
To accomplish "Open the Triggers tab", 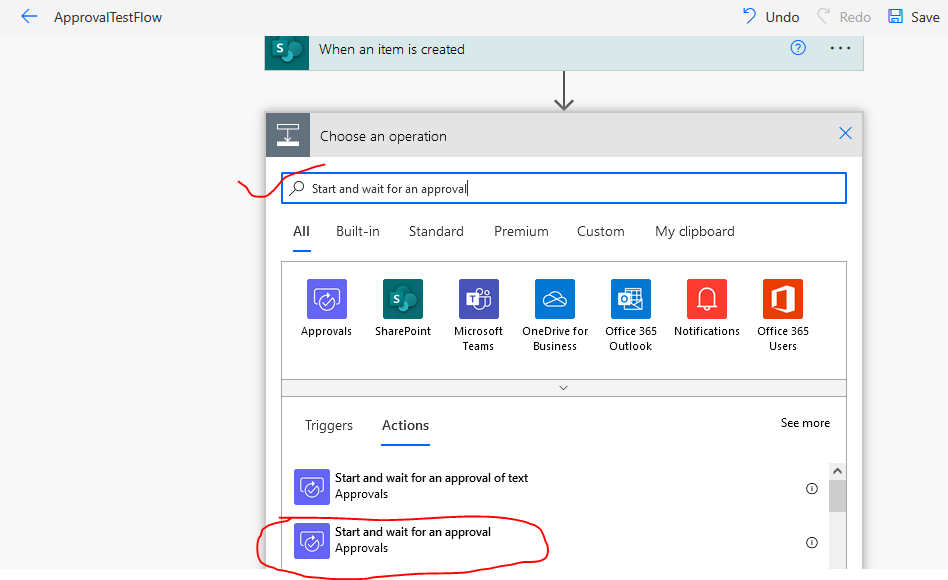I will [328, 425].
